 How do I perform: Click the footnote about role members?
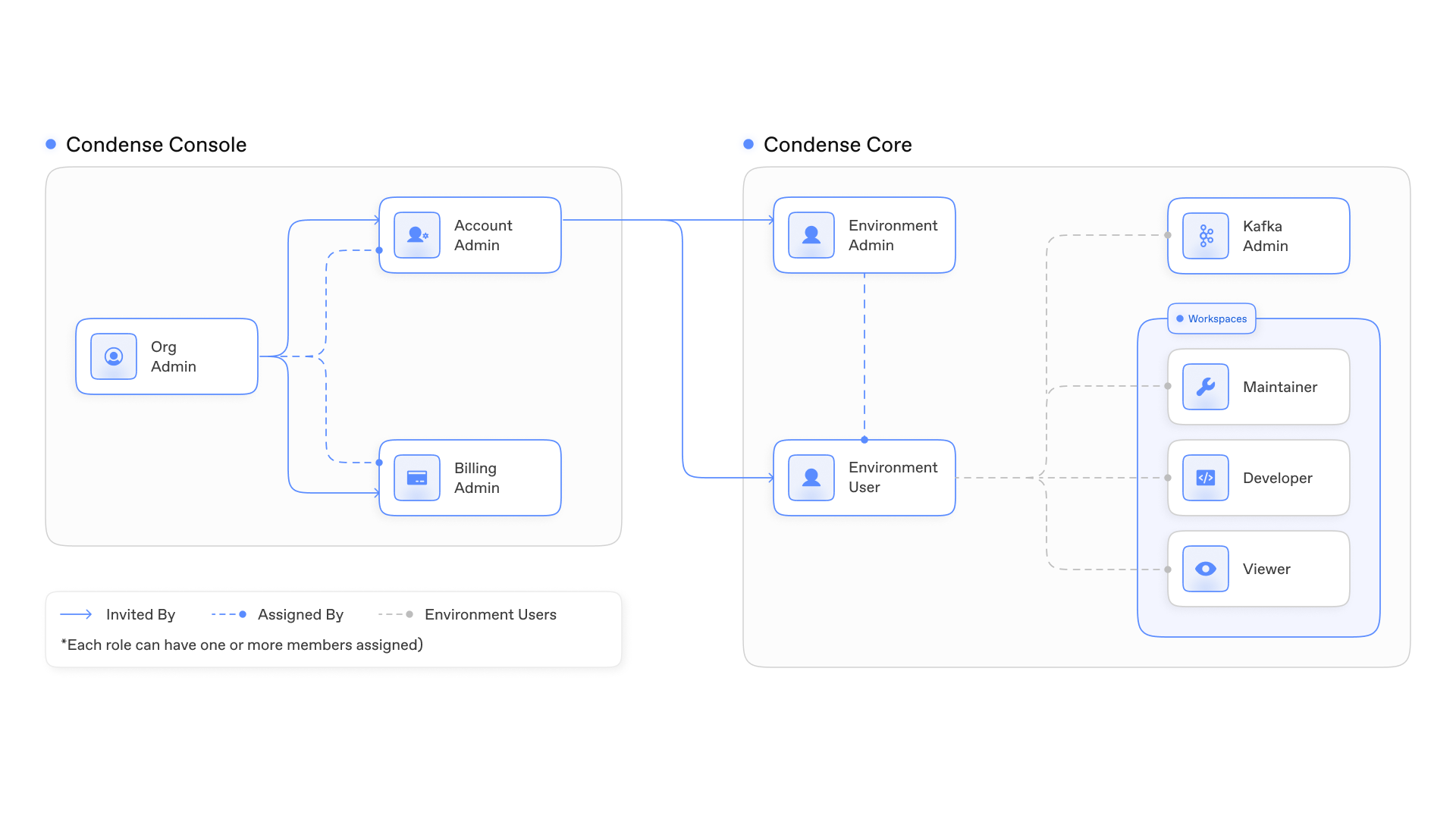(242, 645)
